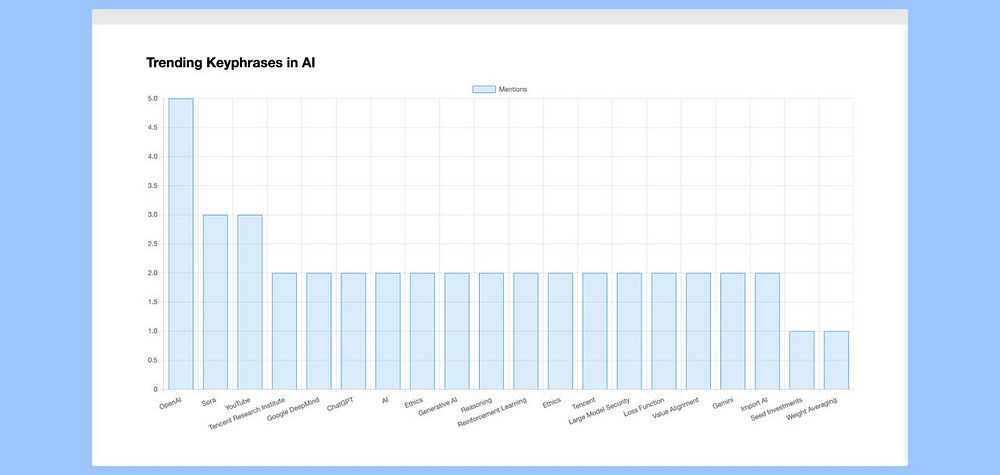
Task: Click the 3.5 value on the y-axis
Action: pos(152,186)
